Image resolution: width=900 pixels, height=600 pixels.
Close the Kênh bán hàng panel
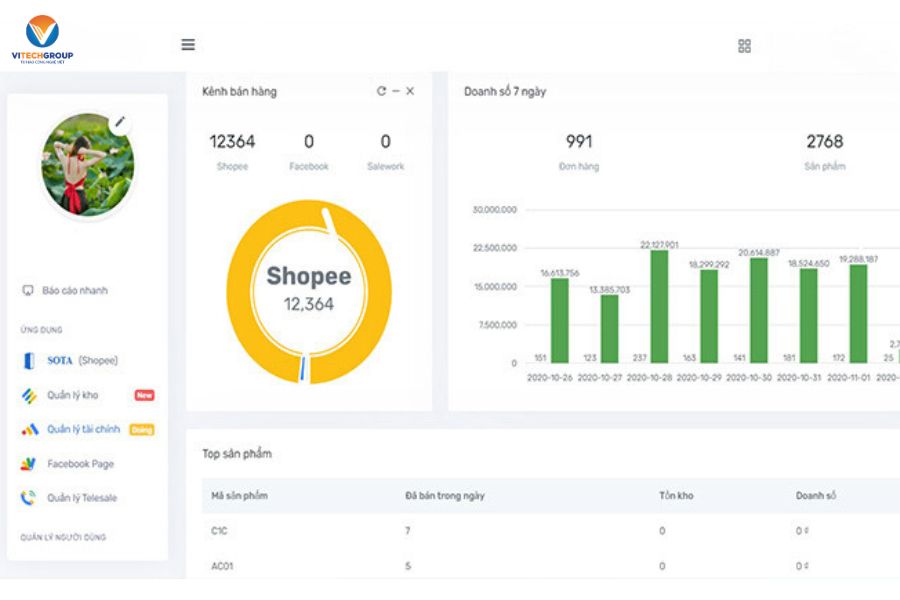pos(410,91)
